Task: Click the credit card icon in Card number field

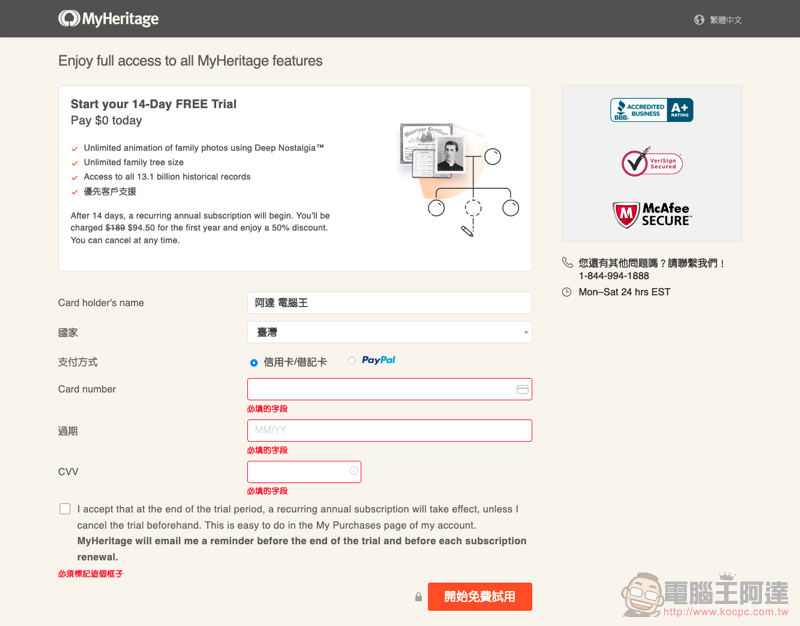Action: (x=522, y=389)
